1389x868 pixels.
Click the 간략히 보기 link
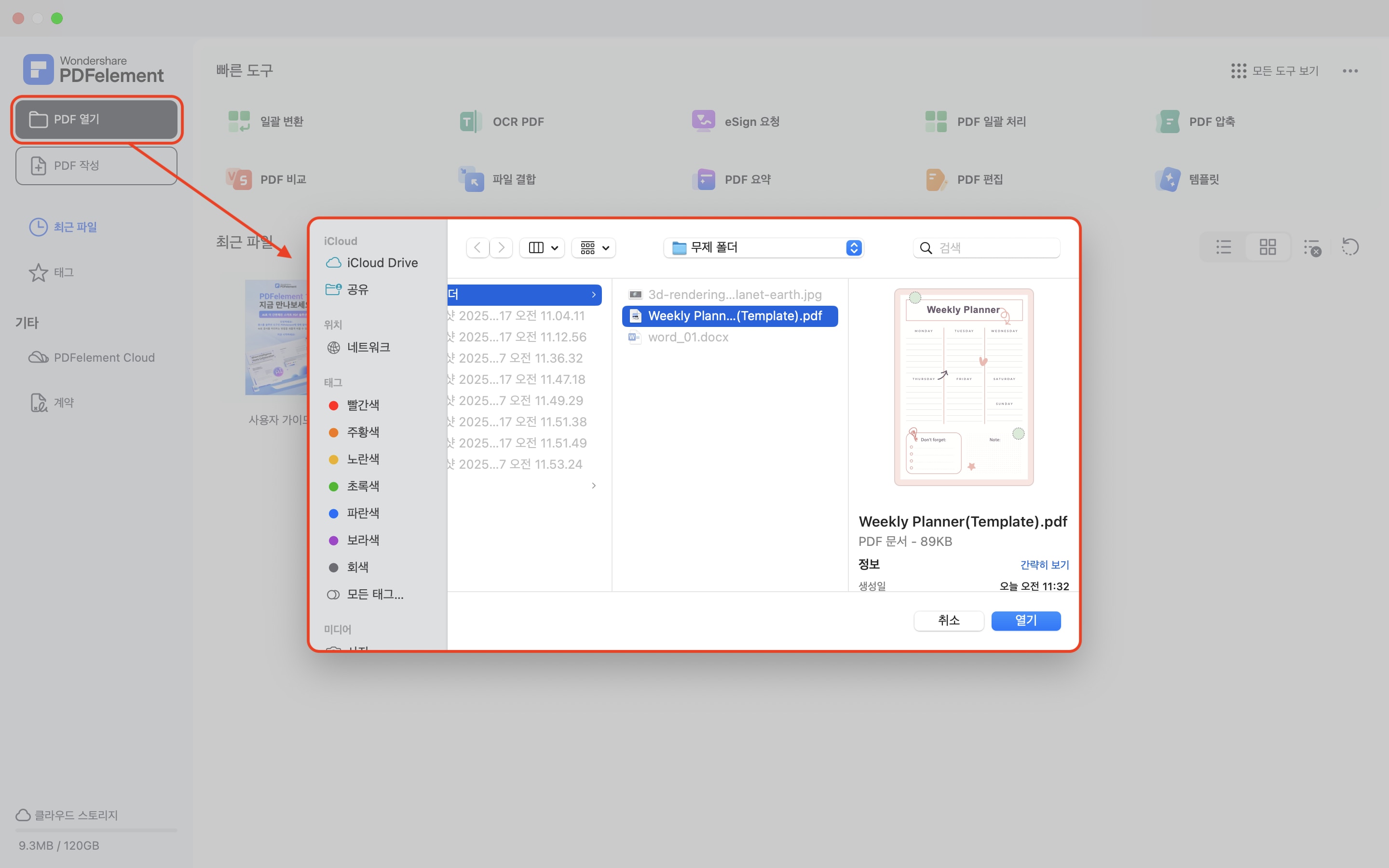pyautogui.click(x=1044, y=564)
